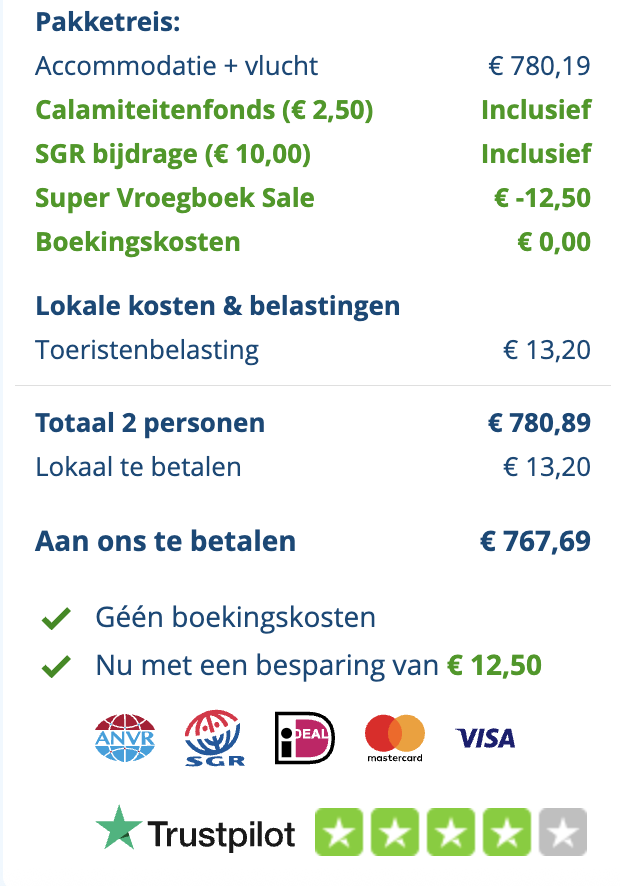Click the SGR logo icon
Viewport: 620px width, 886px height.
pos(213,740)
